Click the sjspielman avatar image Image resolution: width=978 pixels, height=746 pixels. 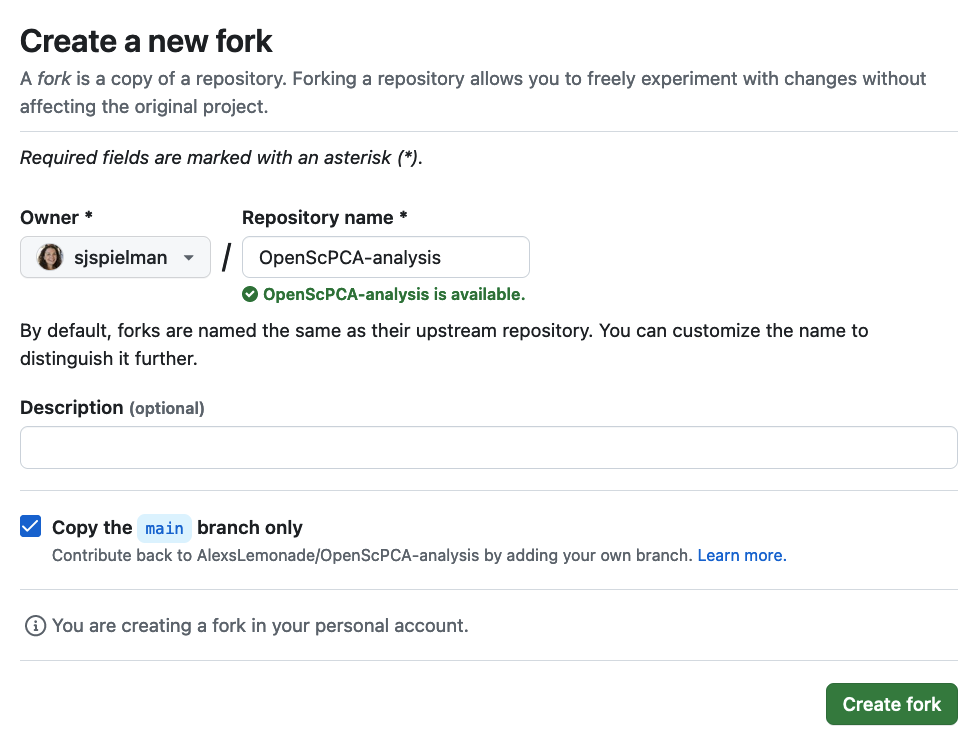50,257
